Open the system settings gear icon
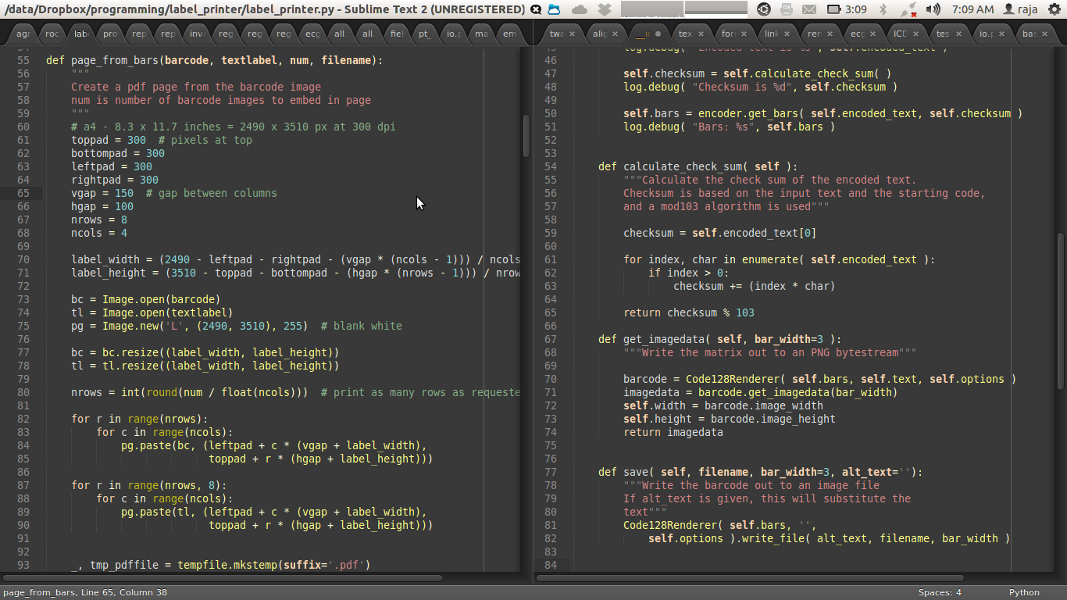The height and width of the screenshot is (600, 1067). click(x=1052, y=9)
